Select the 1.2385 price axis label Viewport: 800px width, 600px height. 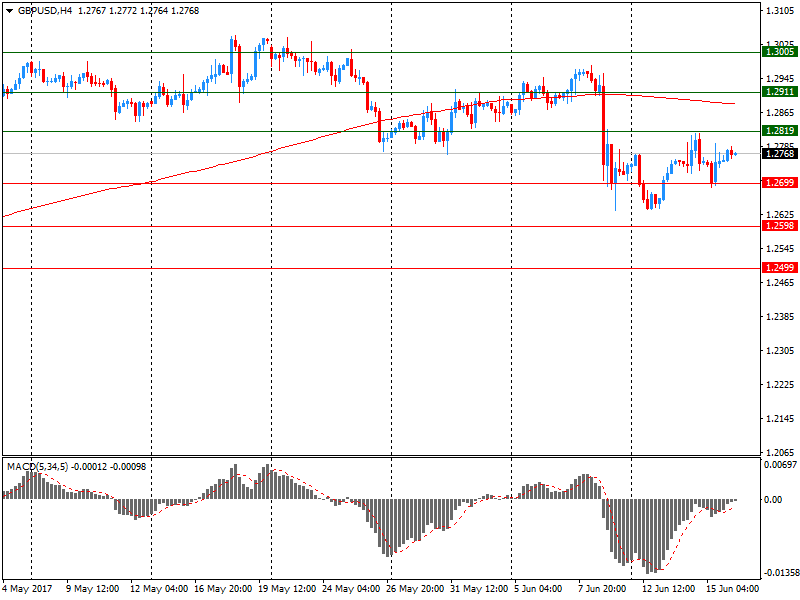coord(781,317)
